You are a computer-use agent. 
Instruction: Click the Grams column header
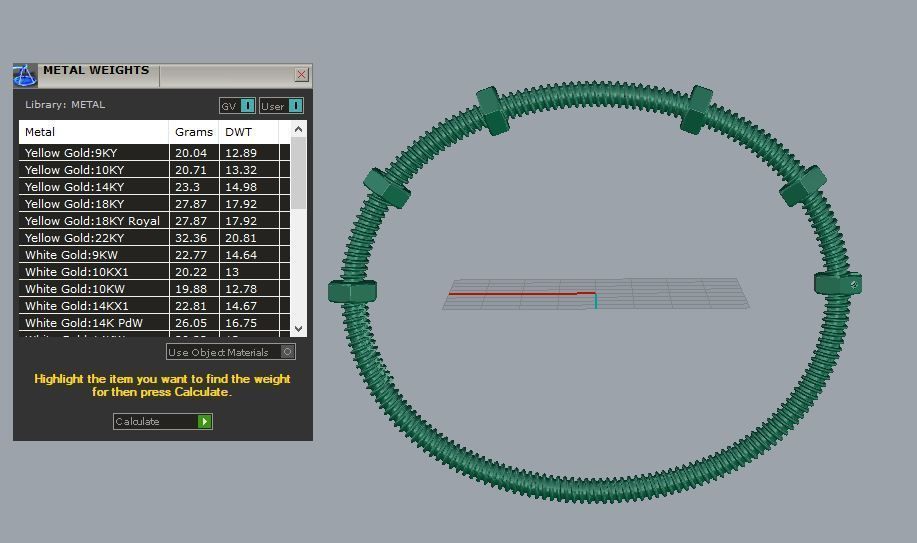coord(194,132)
